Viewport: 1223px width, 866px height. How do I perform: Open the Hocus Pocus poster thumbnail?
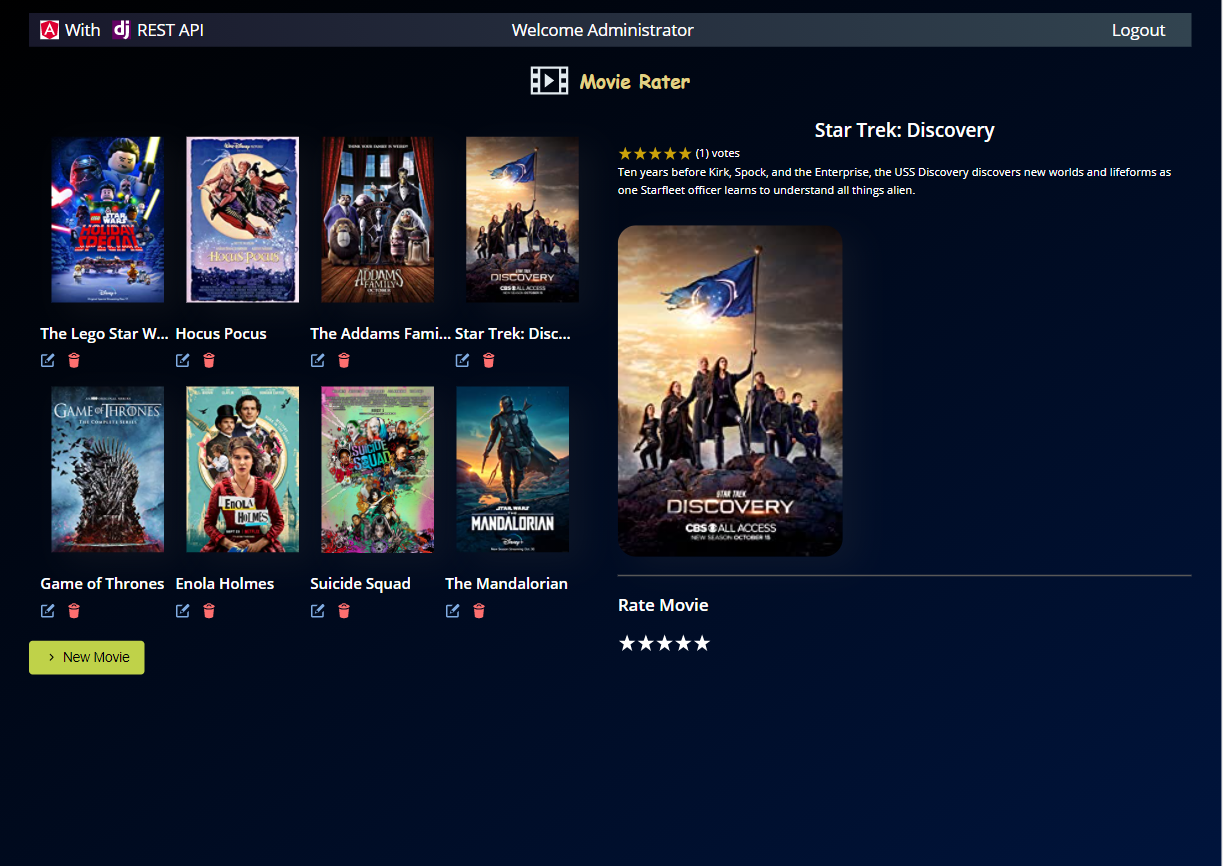pos(242,219)
